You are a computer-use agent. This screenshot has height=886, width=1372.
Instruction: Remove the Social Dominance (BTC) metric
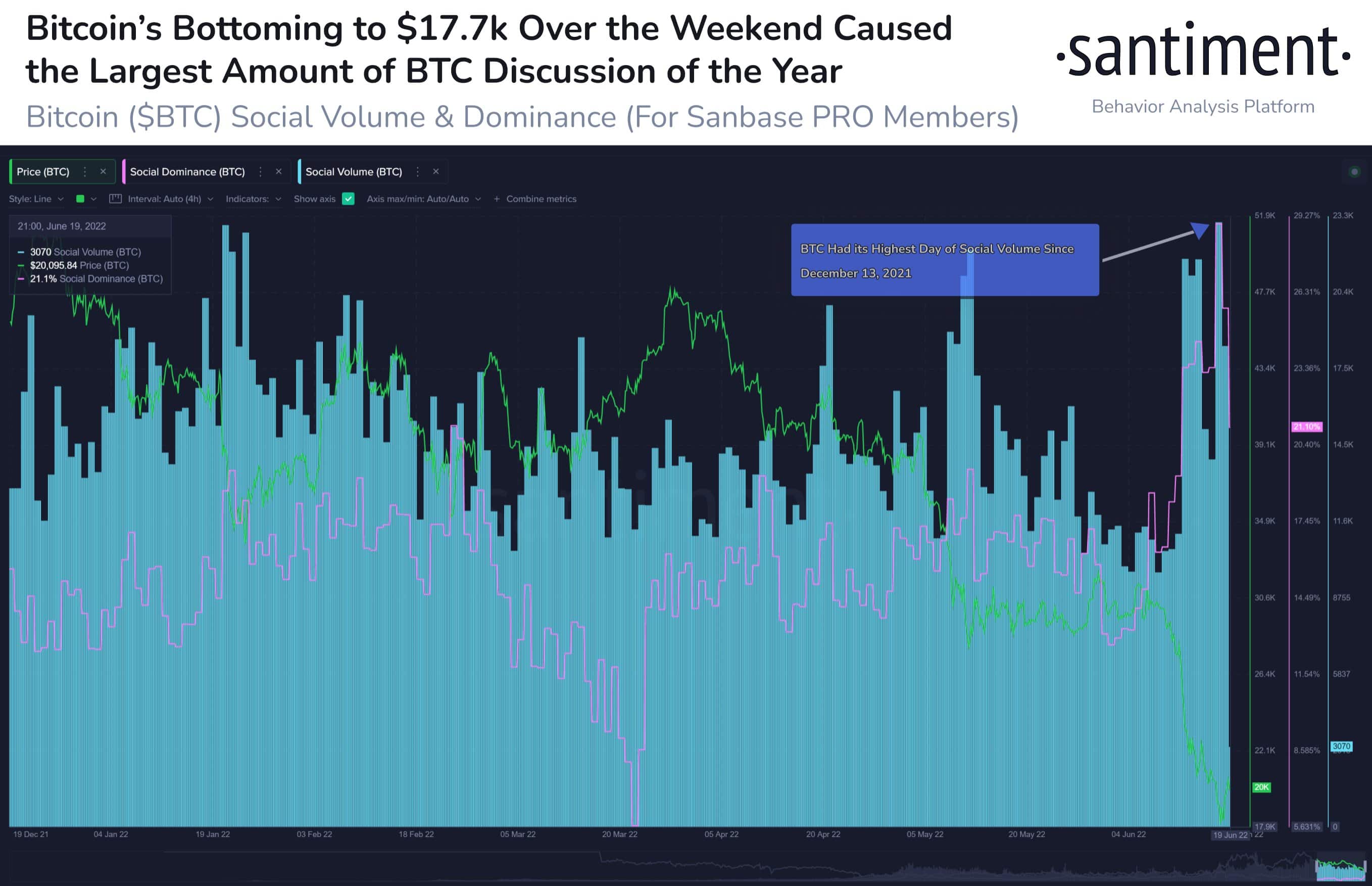279,171
